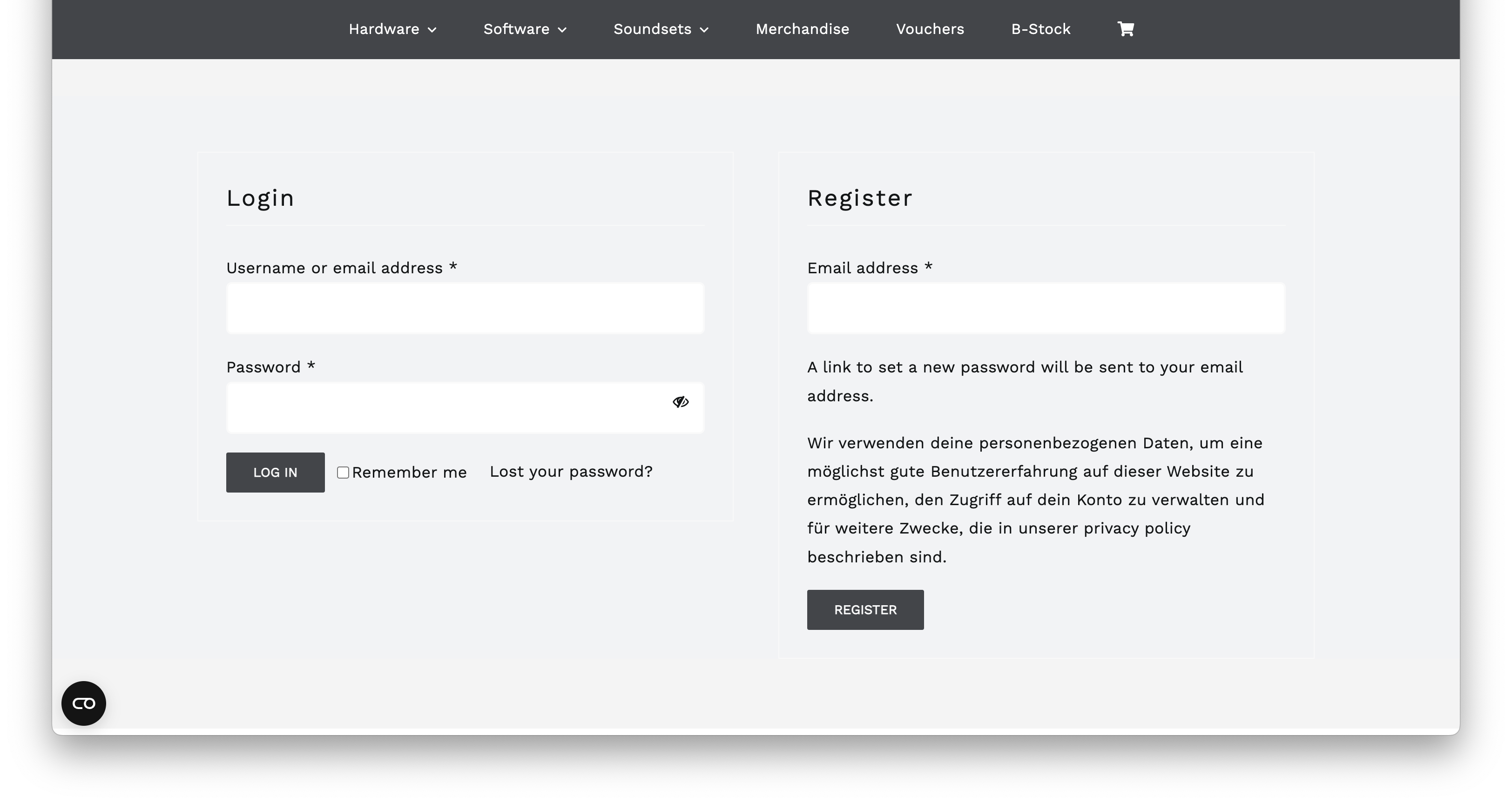Viewport: 1512px width, 804px height.
Task: Open the shopping cart icon
Action: coord(1125,29)
